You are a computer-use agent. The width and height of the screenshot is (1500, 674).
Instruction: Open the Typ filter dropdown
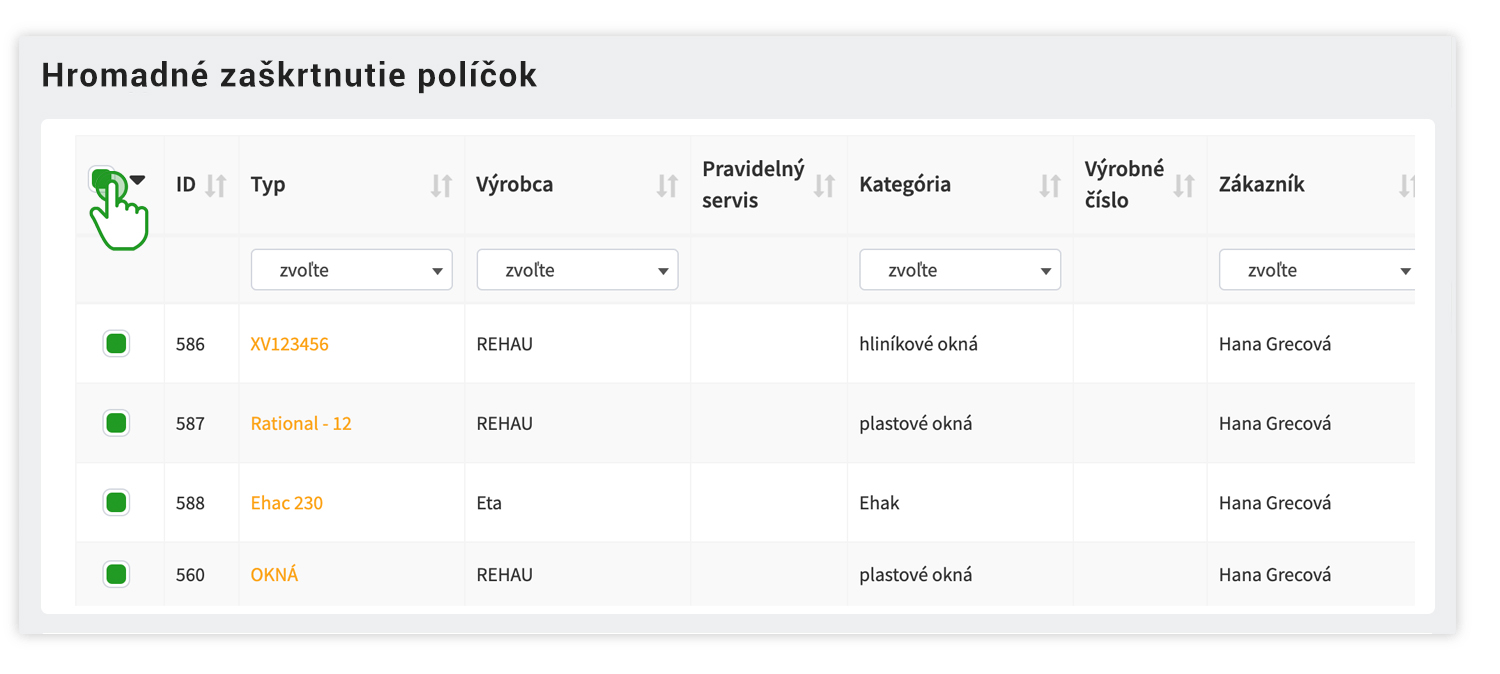tap(352, 270)
